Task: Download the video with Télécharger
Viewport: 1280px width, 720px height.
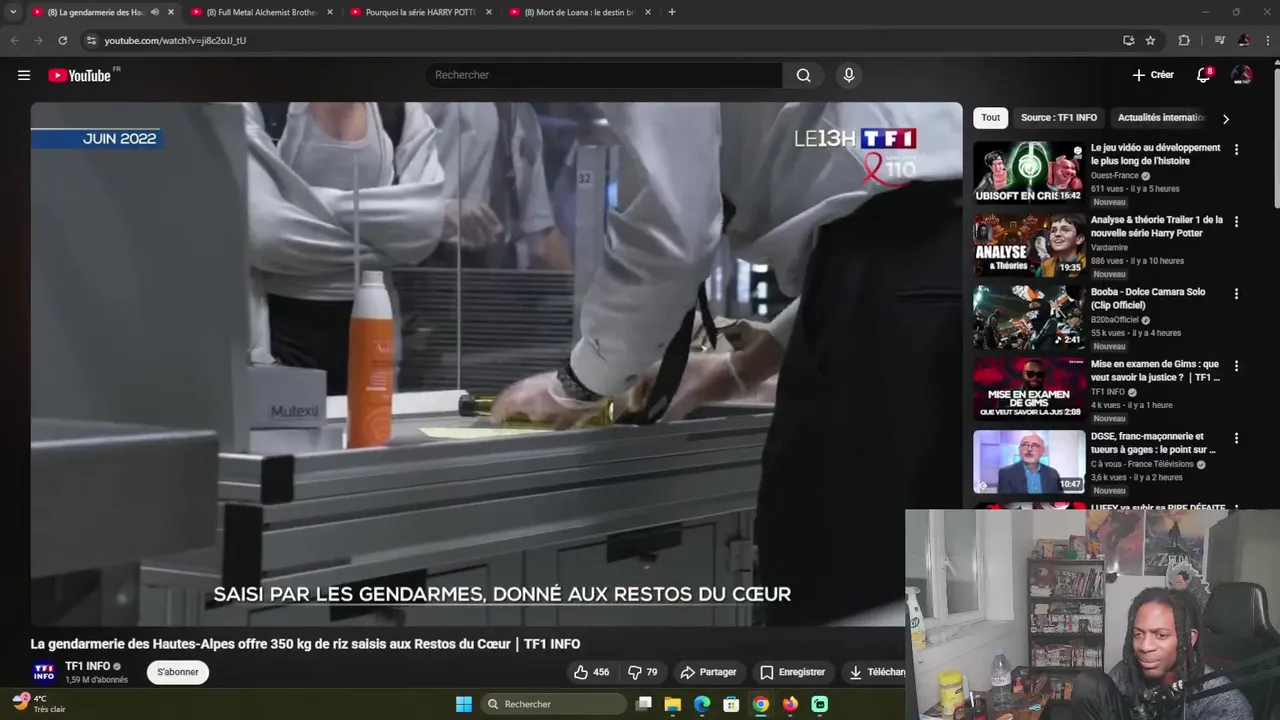Action: [x=873, y=672]
